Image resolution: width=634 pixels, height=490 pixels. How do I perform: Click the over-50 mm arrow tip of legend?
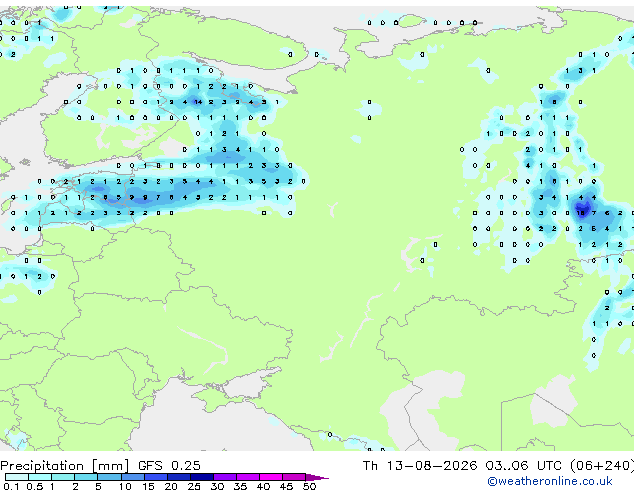point(317,477)
